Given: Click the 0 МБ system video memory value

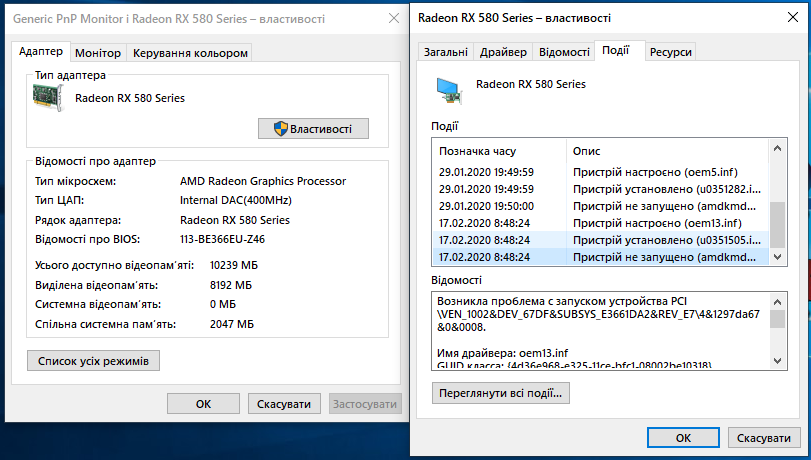Looking at the screenshot, I should pos(223,305).
